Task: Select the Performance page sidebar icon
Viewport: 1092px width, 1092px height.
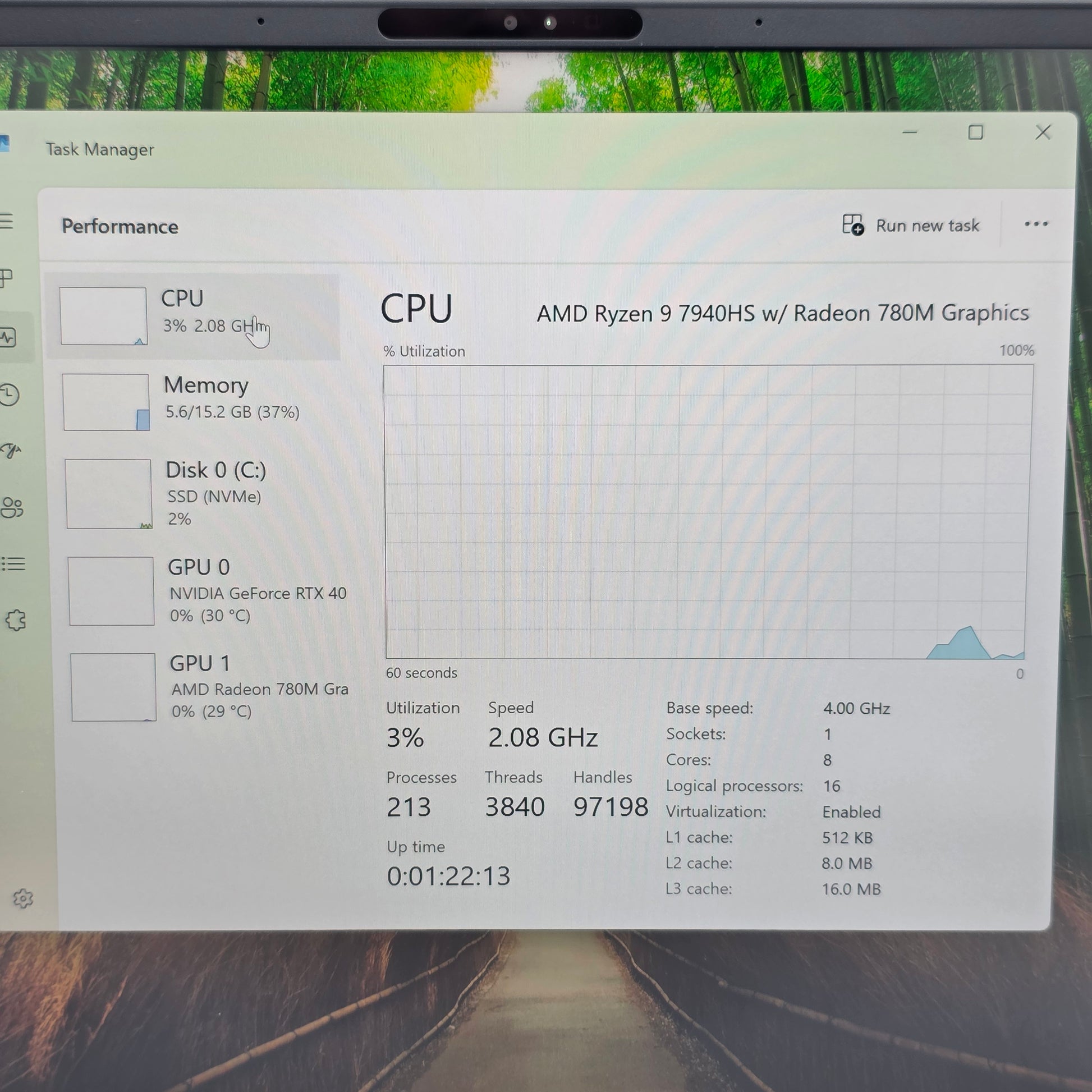Action: (9, 337)
